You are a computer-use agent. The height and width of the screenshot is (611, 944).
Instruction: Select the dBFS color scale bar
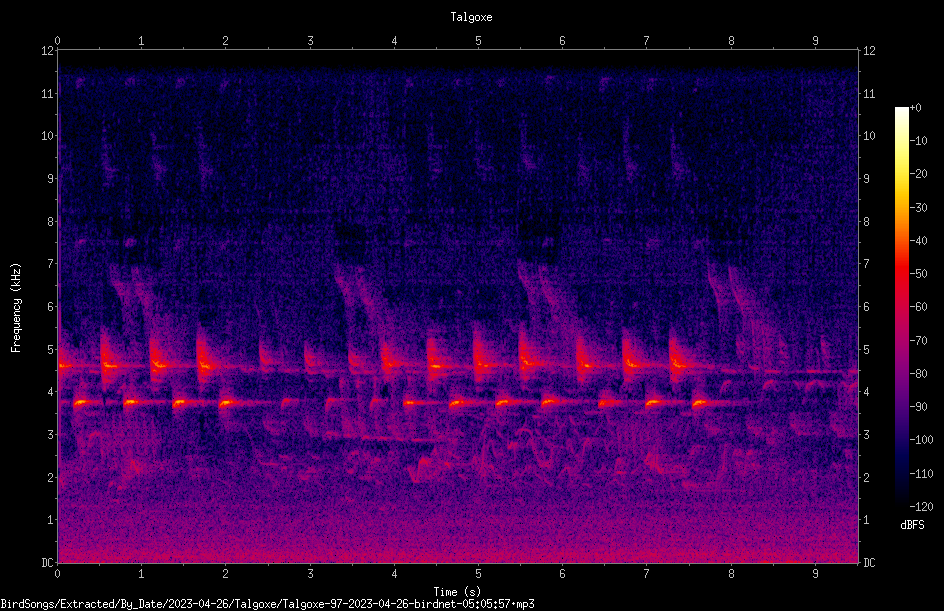coord(901,306)
